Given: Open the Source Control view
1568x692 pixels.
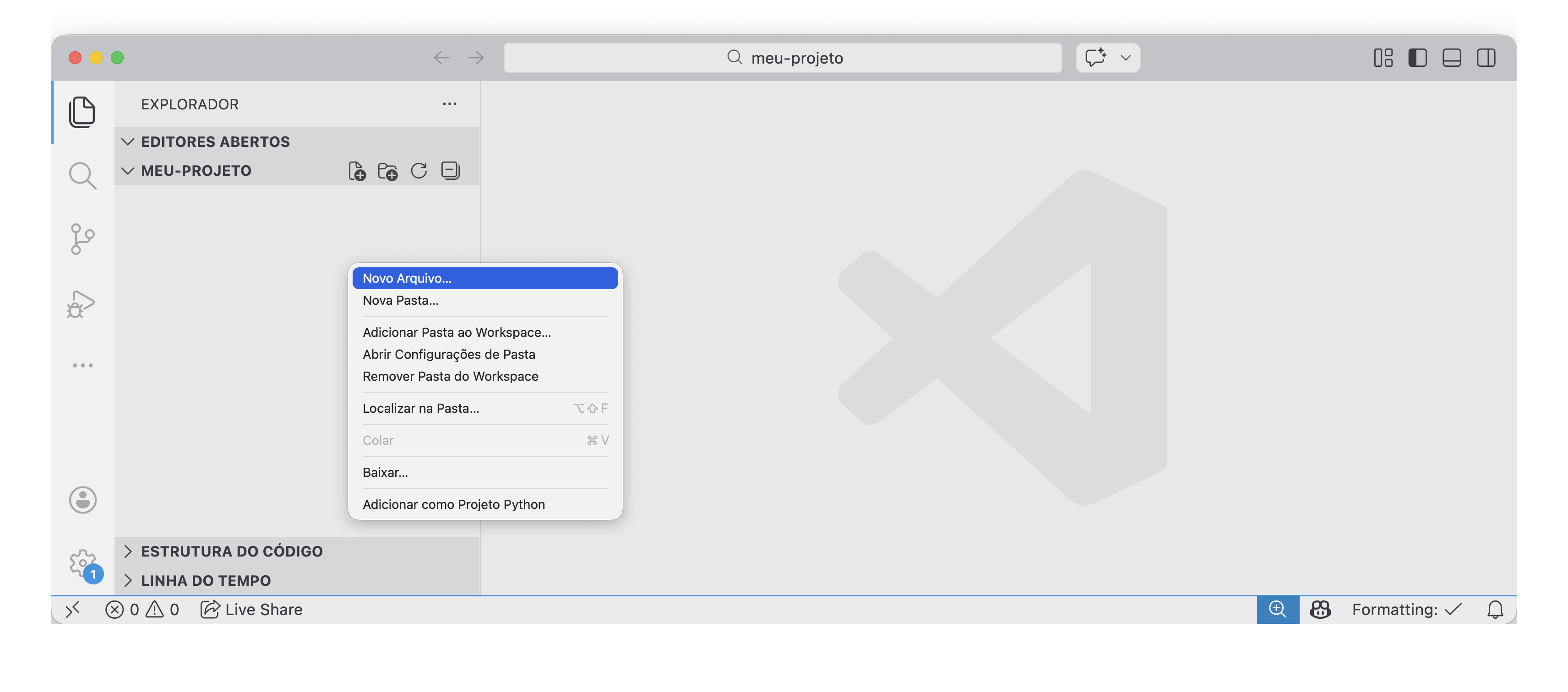Looking at the screenshot, I should tap(82, 239).
